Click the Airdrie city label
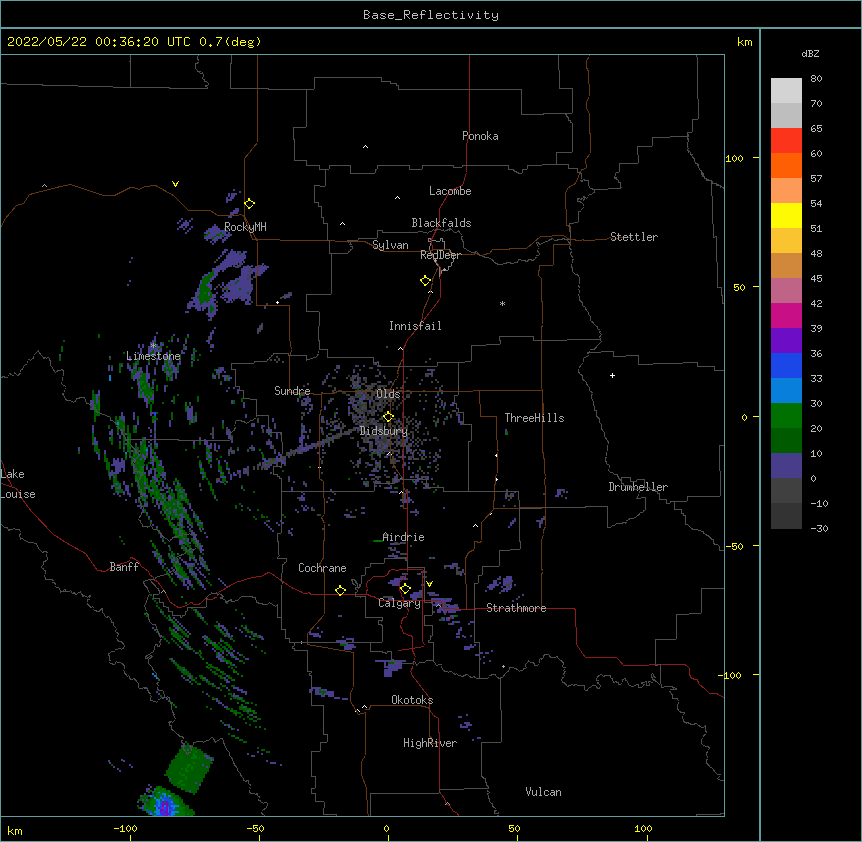This screenshot has height=842, width=862. point(403,537)
